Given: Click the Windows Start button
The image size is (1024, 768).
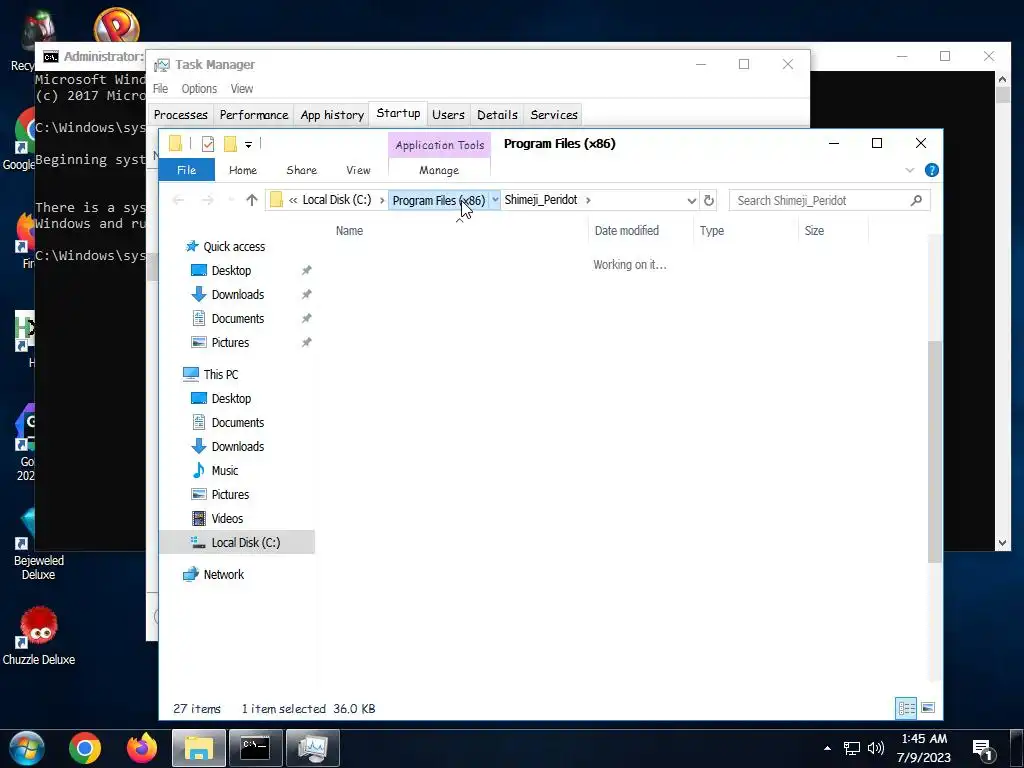Looking at the screenshot, I should (x=27, y=748).
